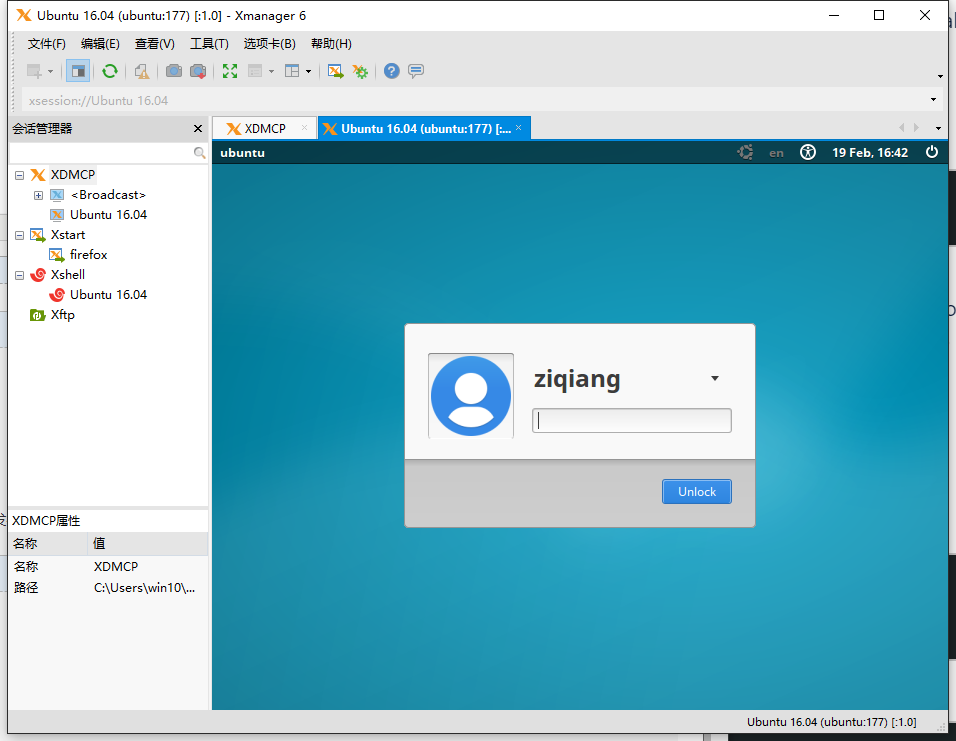Refresh the session list
The height and width of the screenshot is (741, 956).
click(x=110, y=71)
